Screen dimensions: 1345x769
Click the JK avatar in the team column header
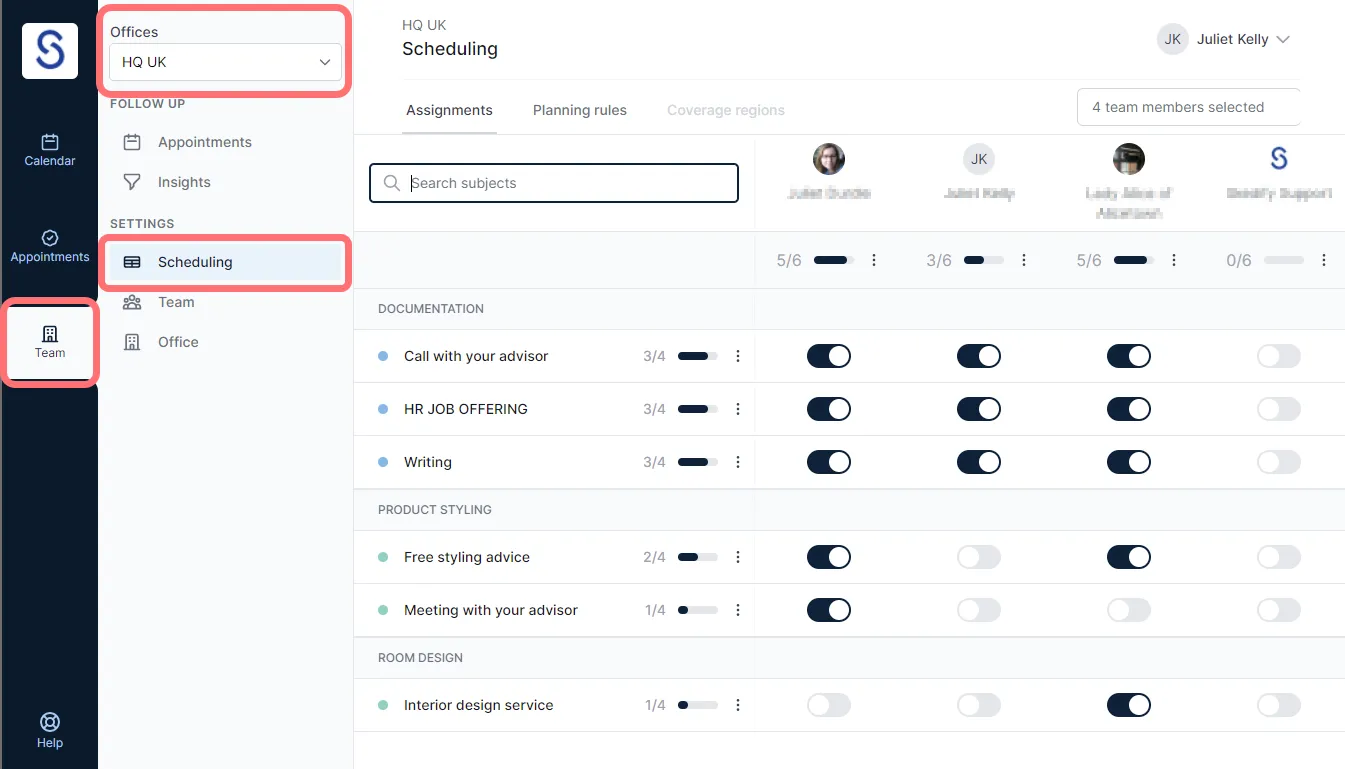click(x=979, y=159)
